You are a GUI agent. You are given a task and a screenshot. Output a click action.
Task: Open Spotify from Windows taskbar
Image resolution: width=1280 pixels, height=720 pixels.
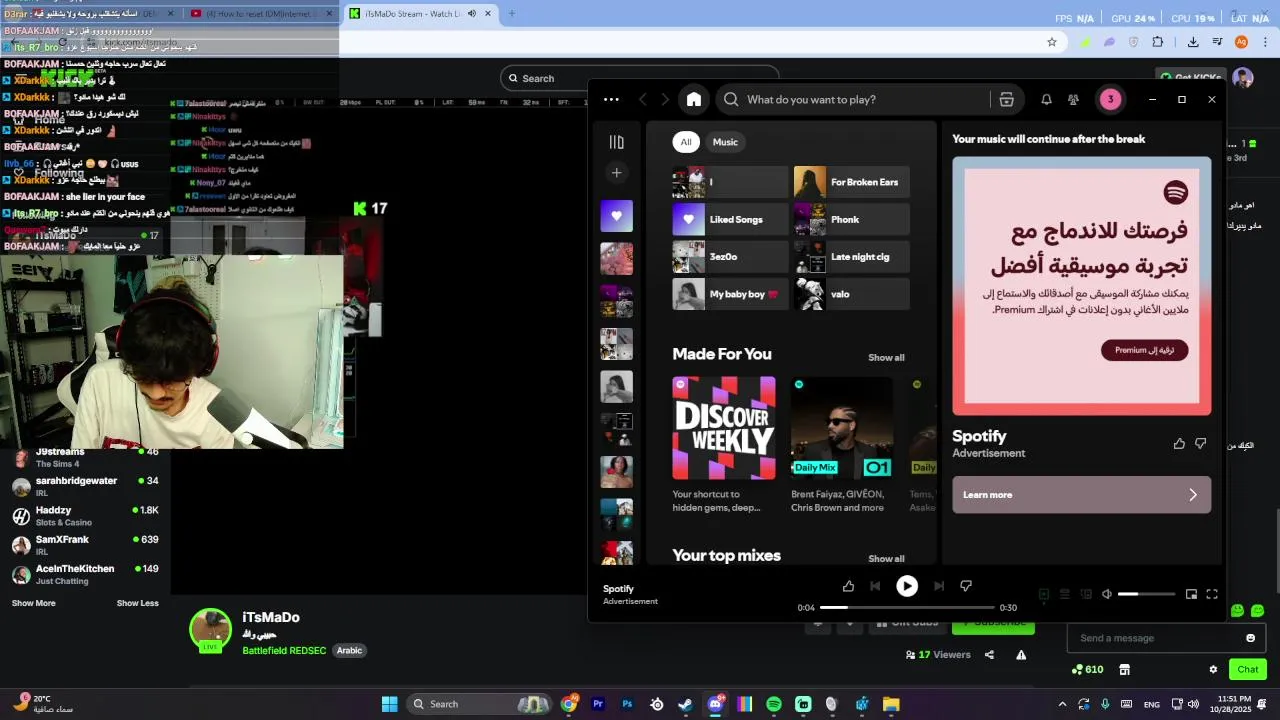tap(774, 704)
